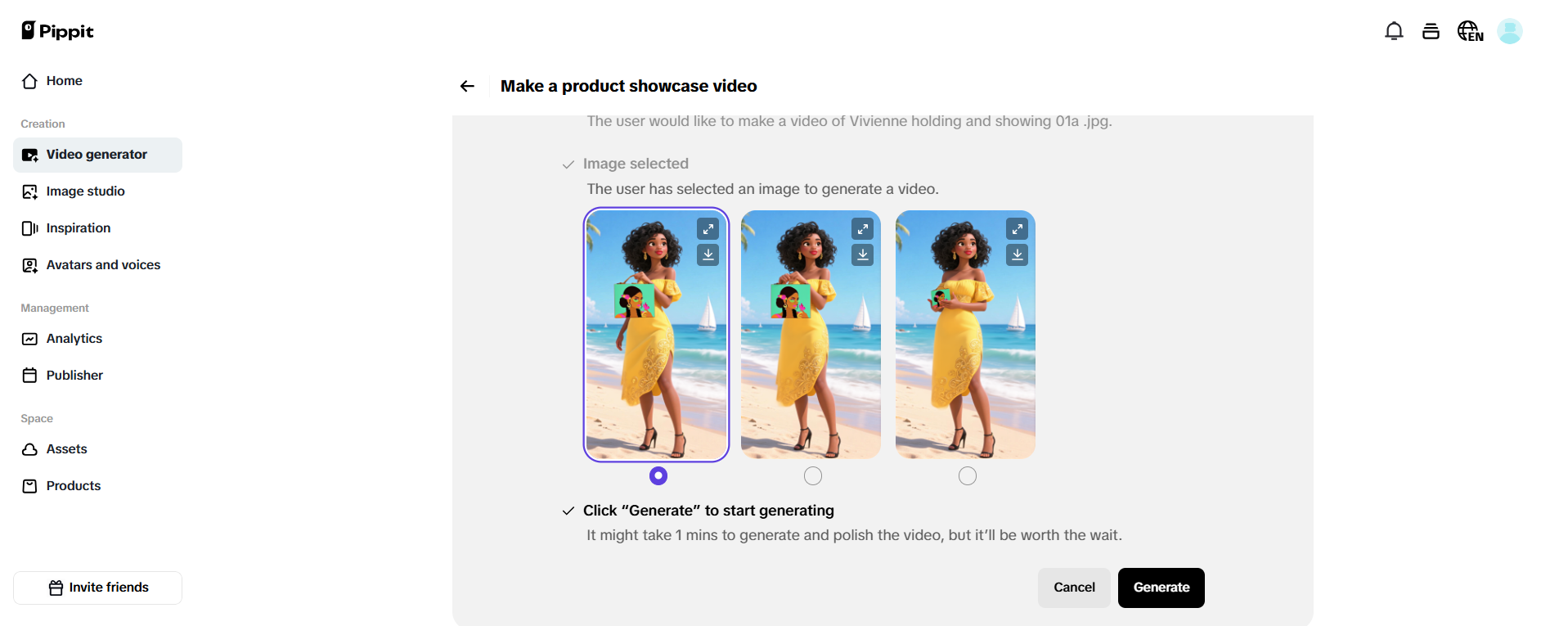The height and width of the screenshot is (626, 1568).
Task: Open the Analytics panel
Action: pos(74,338)
